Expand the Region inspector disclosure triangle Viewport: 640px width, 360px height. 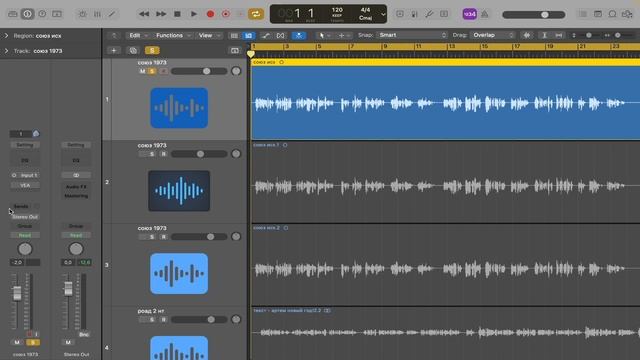pos(6,36)
